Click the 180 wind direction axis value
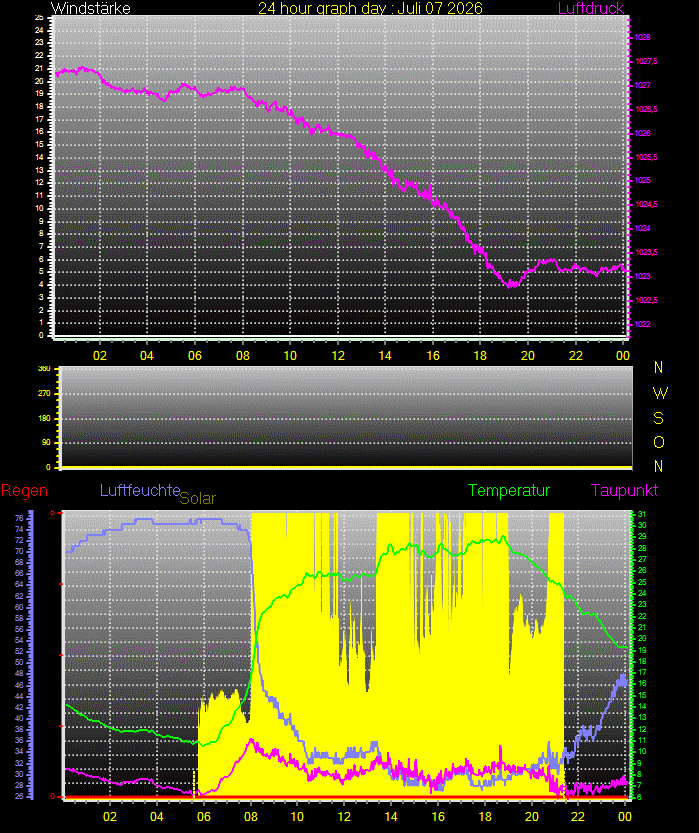 coord(44,419)
